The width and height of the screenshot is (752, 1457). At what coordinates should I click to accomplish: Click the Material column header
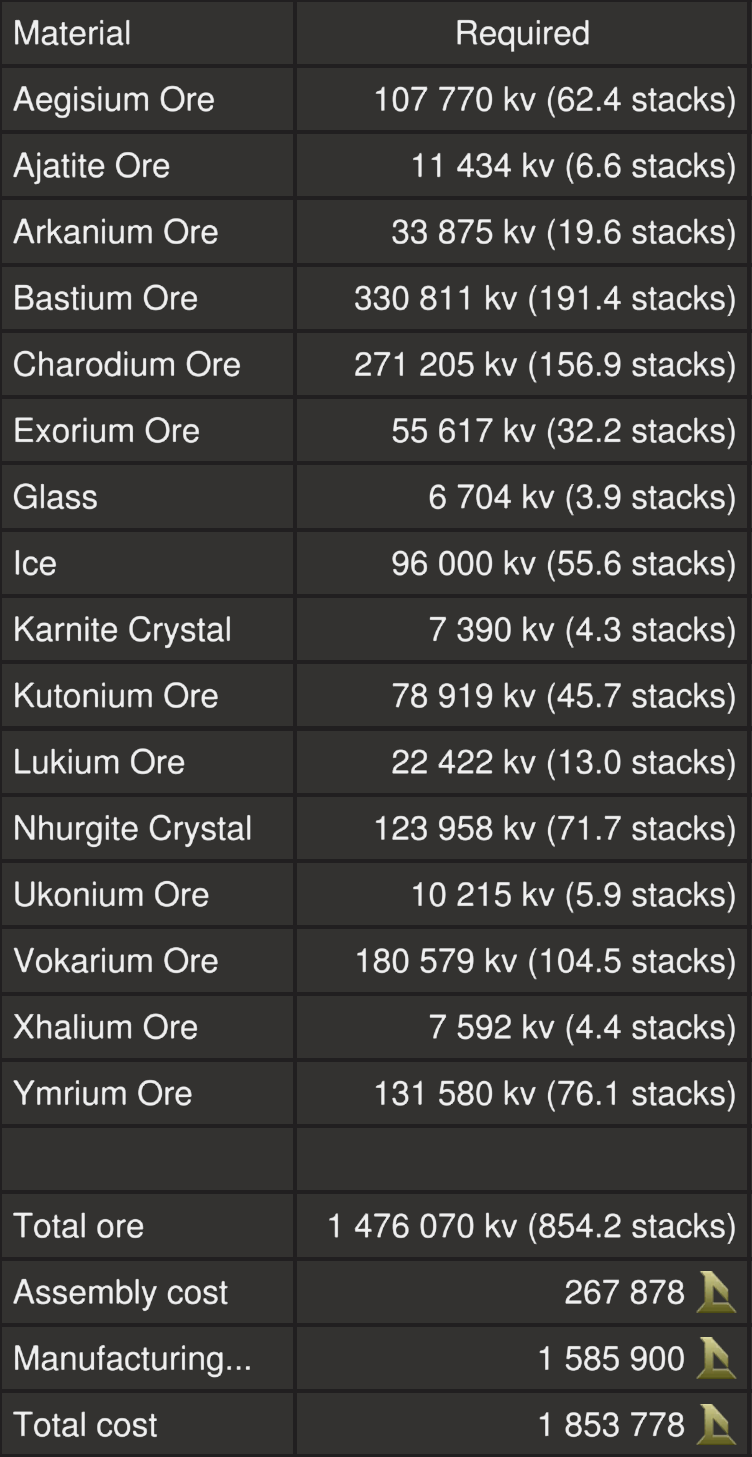[x=72, y=33]
